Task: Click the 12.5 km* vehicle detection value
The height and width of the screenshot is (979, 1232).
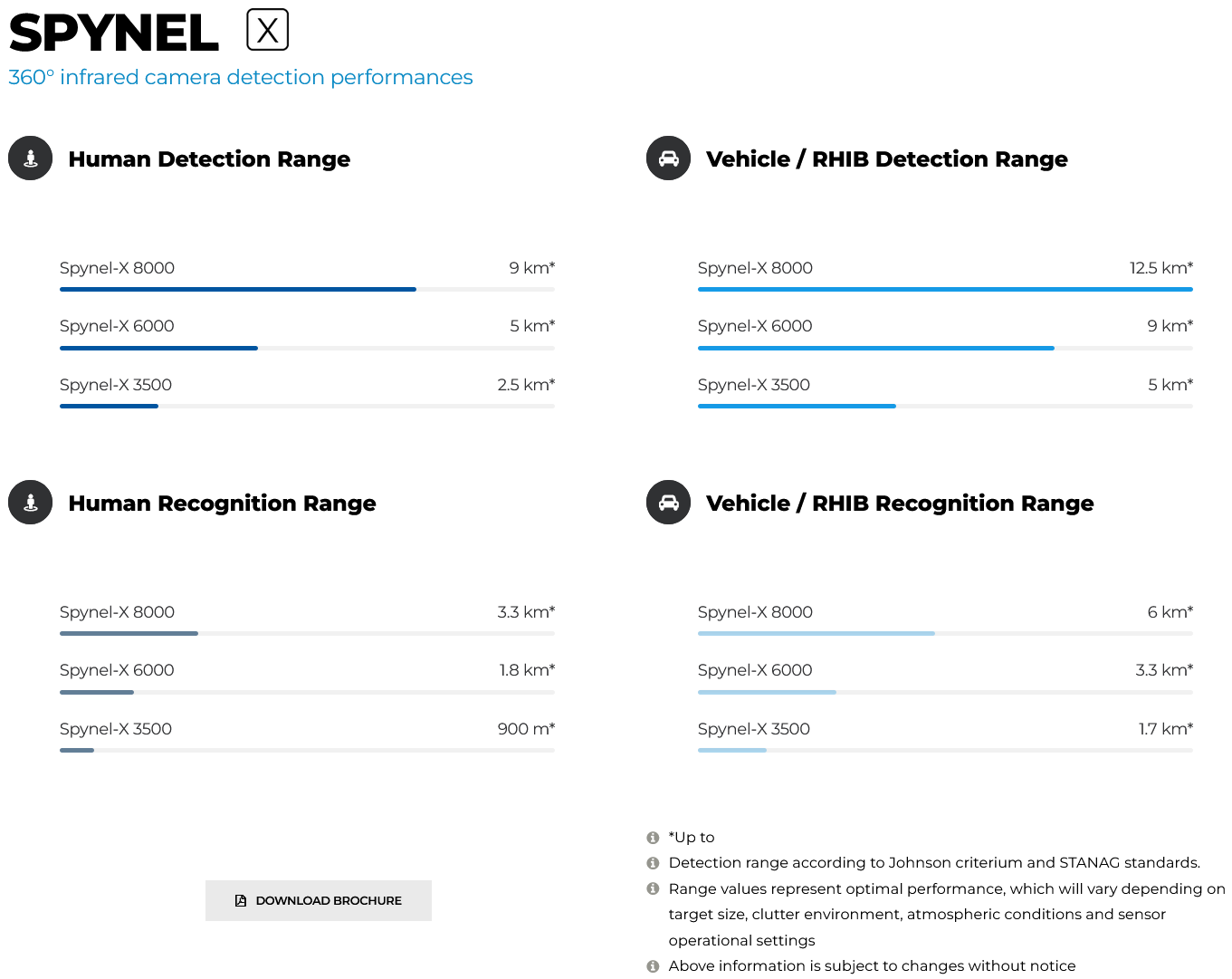Action: pyautogui.click(x=1161, y=268)
